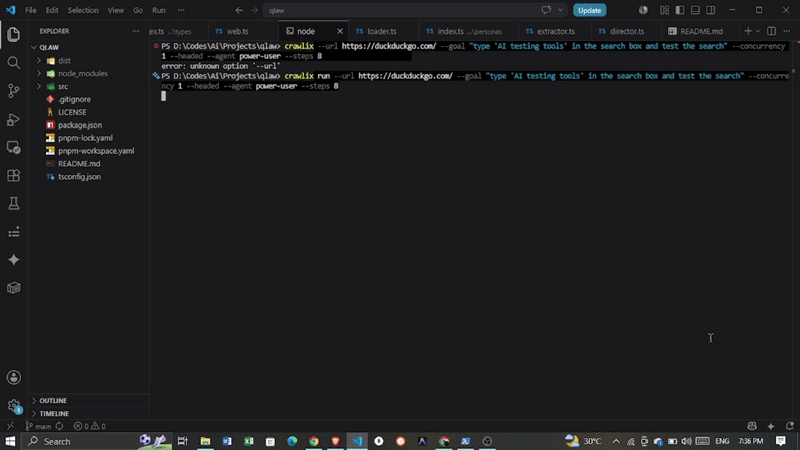This screenshot has width=800, height=450.
Task: Open the notifications bell in status bar
Action: [x=789, y=426]
